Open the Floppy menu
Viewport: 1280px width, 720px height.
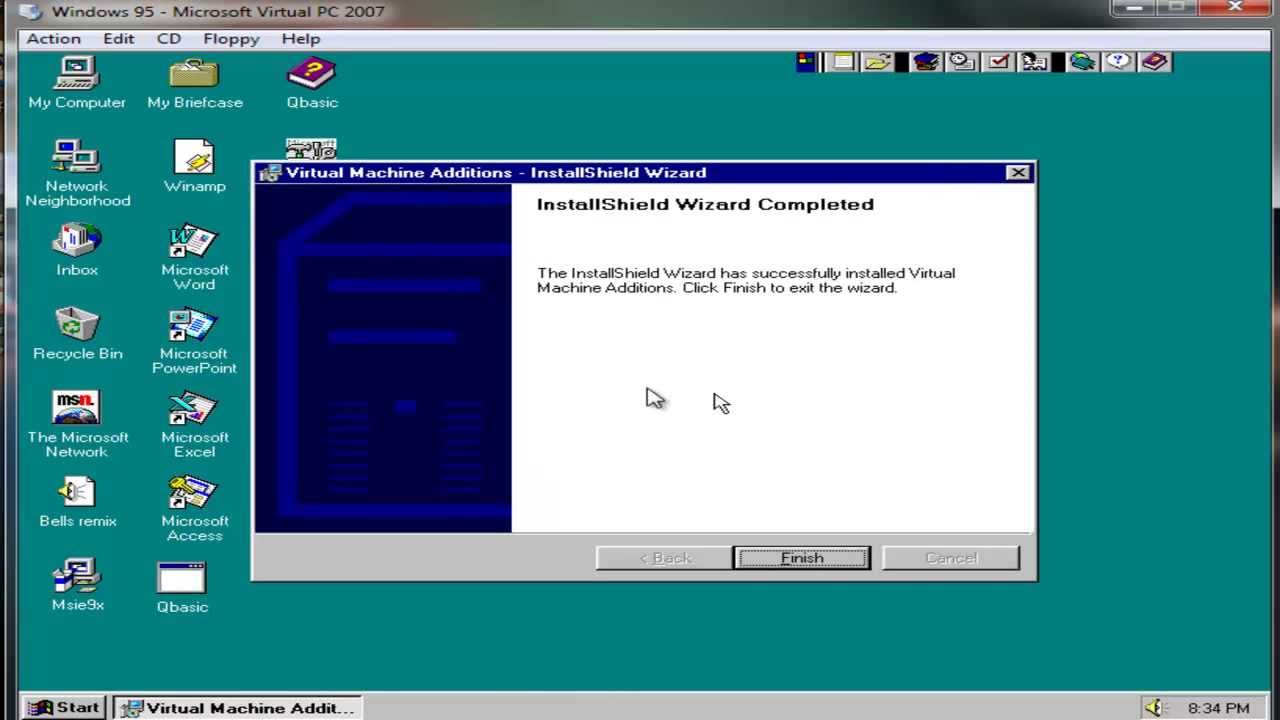[231, 39]
